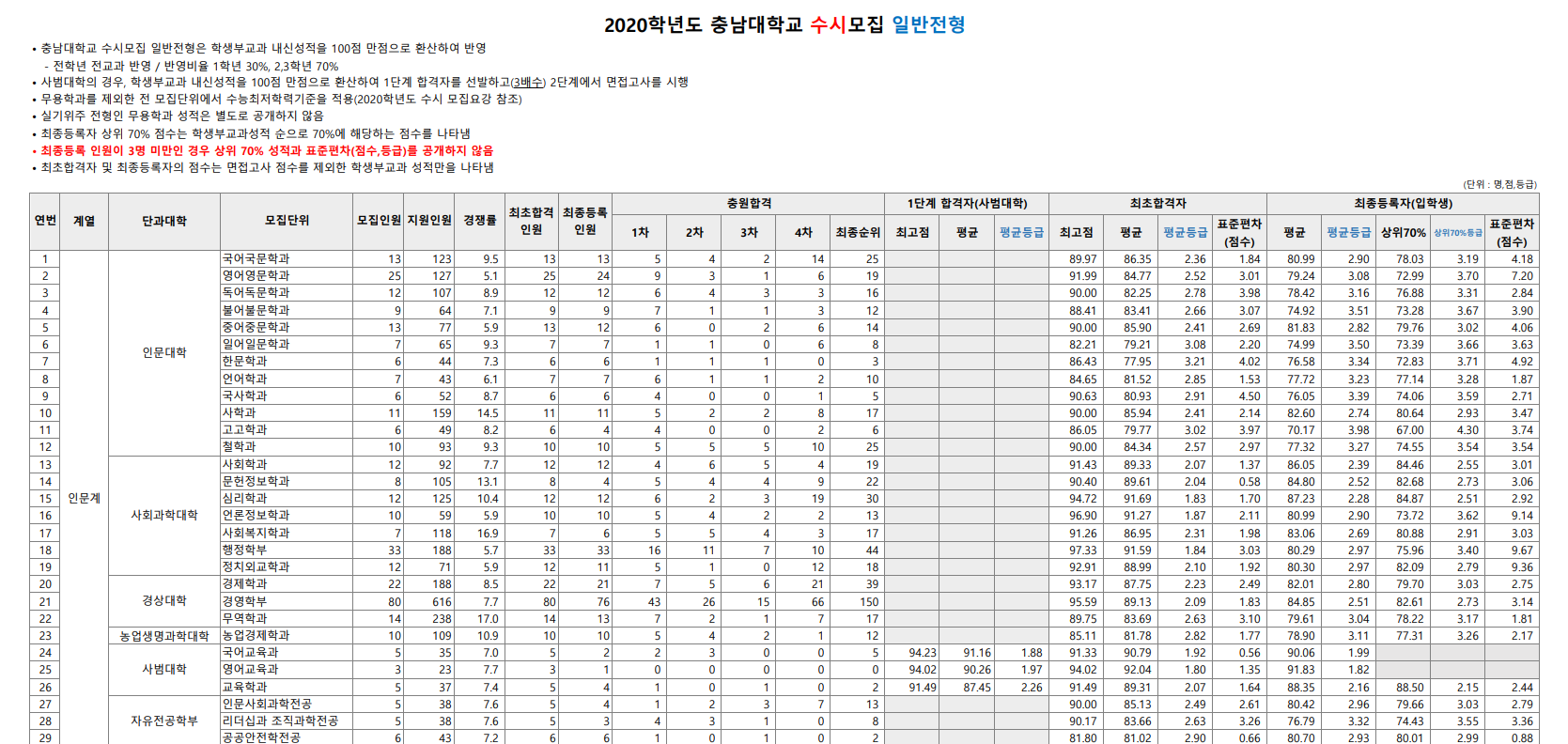Click the '상위70%' column header

(x=1403, y=232)
